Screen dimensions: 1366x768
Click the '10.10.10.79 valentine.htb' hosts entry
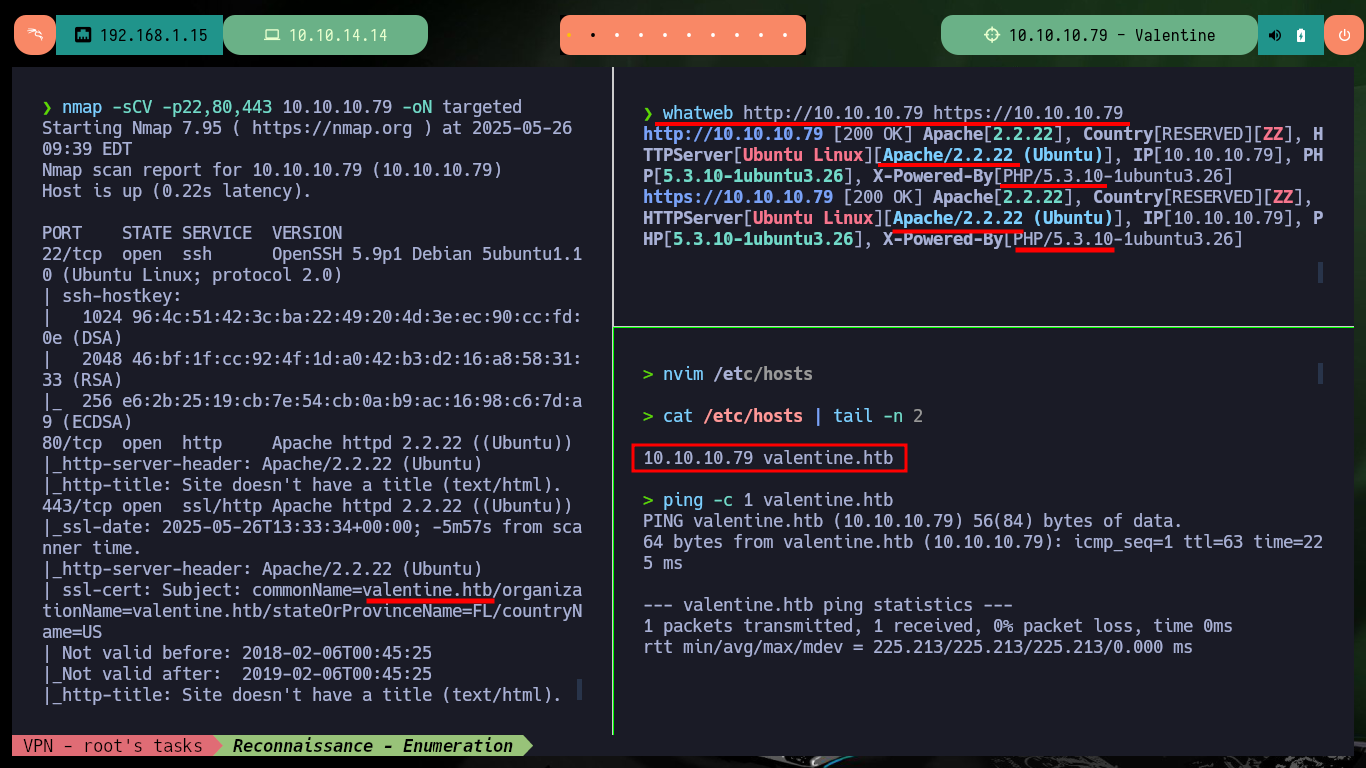point(769,459)
